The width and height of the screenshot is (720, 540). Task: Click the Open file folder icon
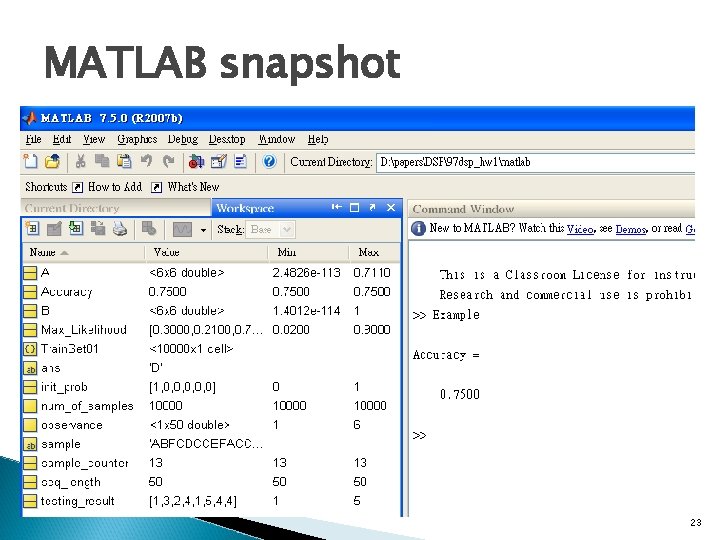click(52, 161)
